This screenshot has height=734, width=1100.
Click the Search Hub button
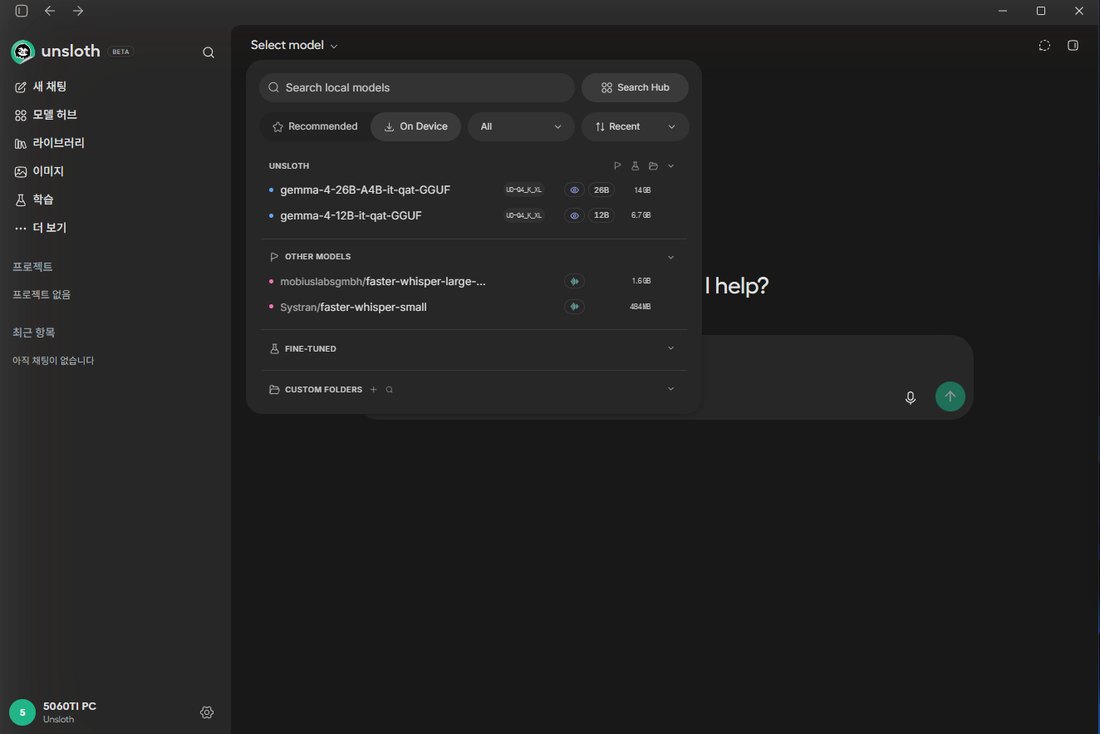point(635,88)
